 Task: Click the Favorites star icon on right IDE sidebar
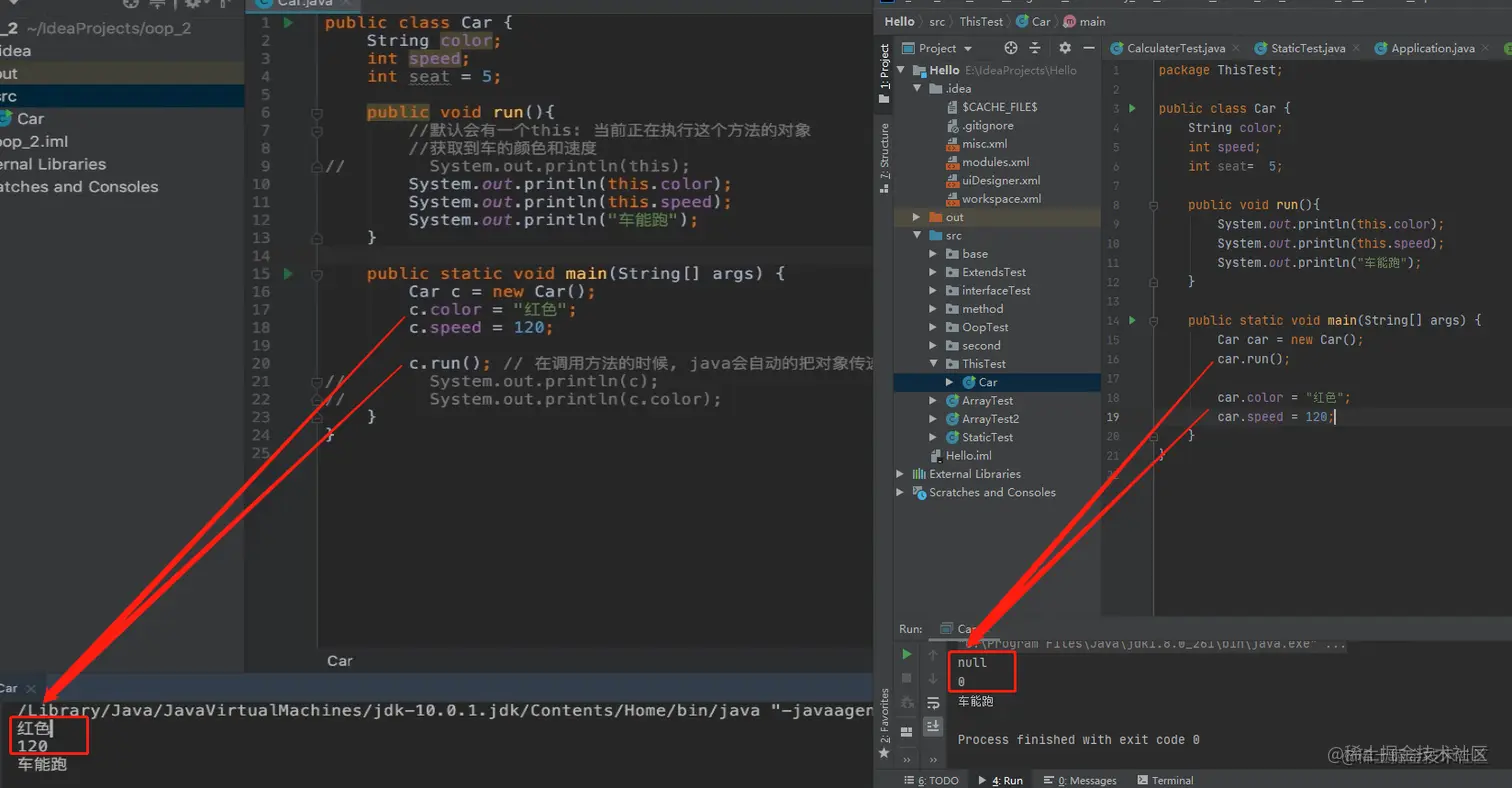tap(883, 752)
